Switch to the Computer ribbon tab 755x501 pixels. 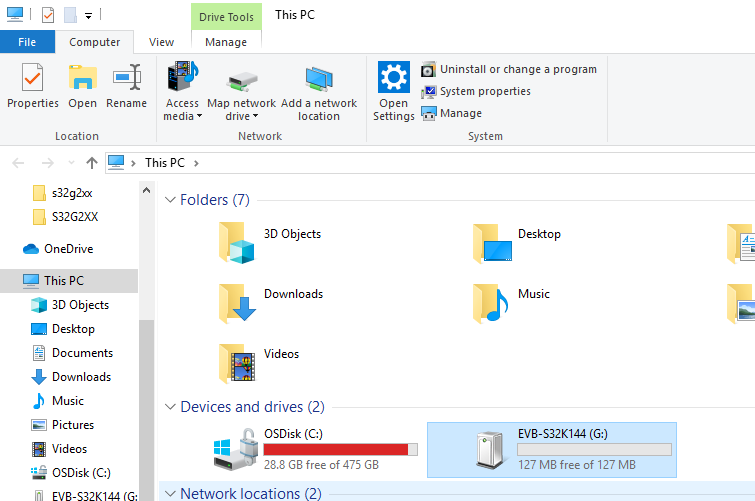94,42
